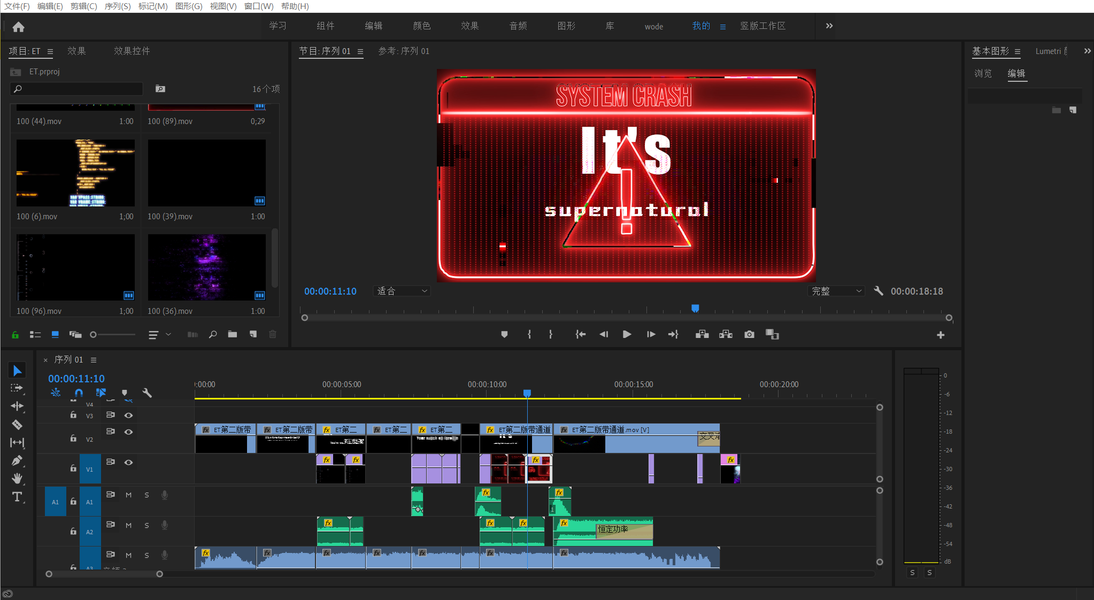This screenshot has height=600, width=1094.
Task: Open the 窗口(W) menu
Action: point(259,6)
